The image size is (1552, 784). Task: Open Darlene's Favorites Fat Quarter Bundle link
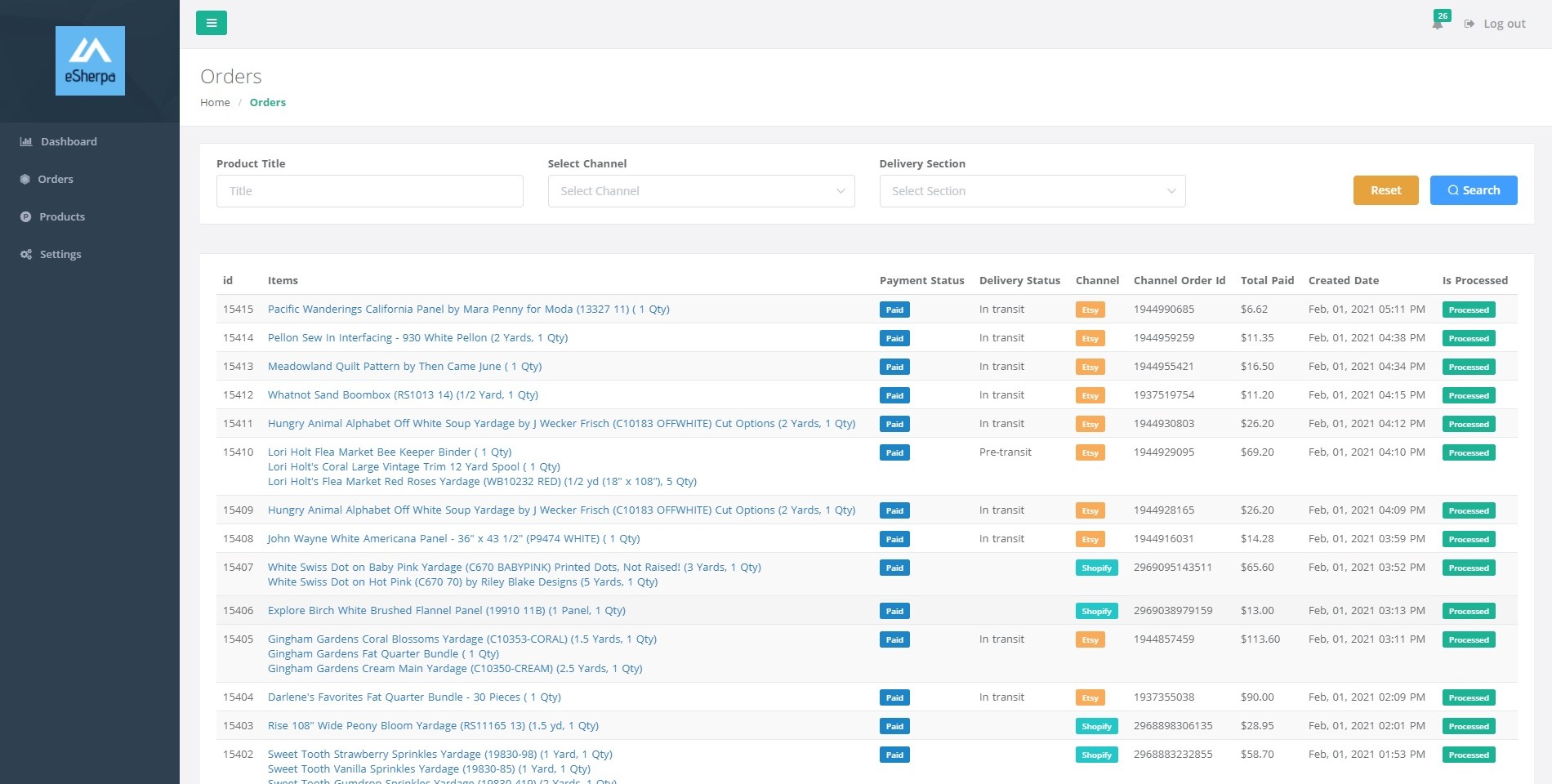[414, 697]
